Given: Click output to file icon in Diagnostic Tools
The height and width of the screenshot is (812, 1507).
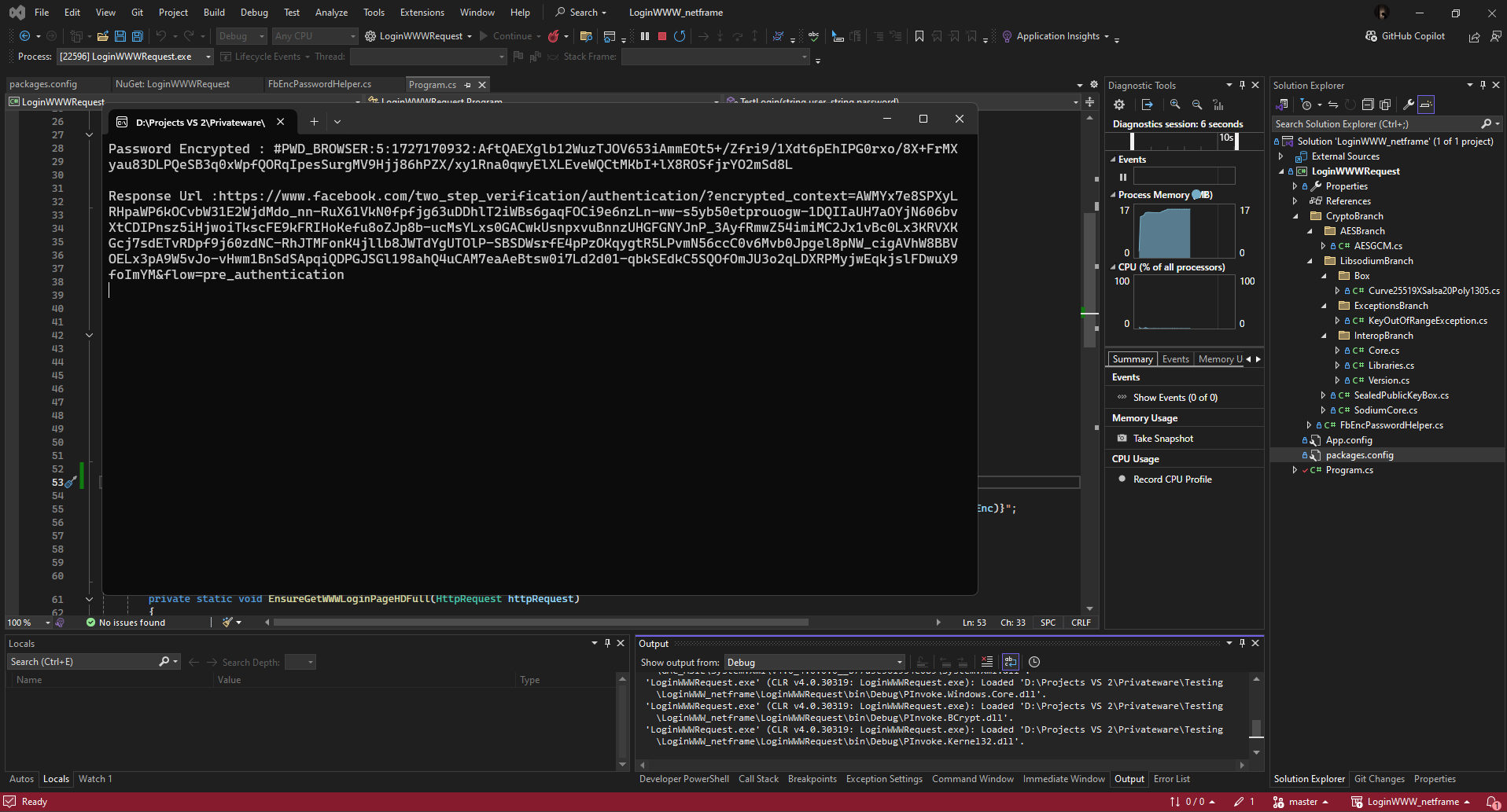Looking at the screenshot, I should click(1148, 105).
